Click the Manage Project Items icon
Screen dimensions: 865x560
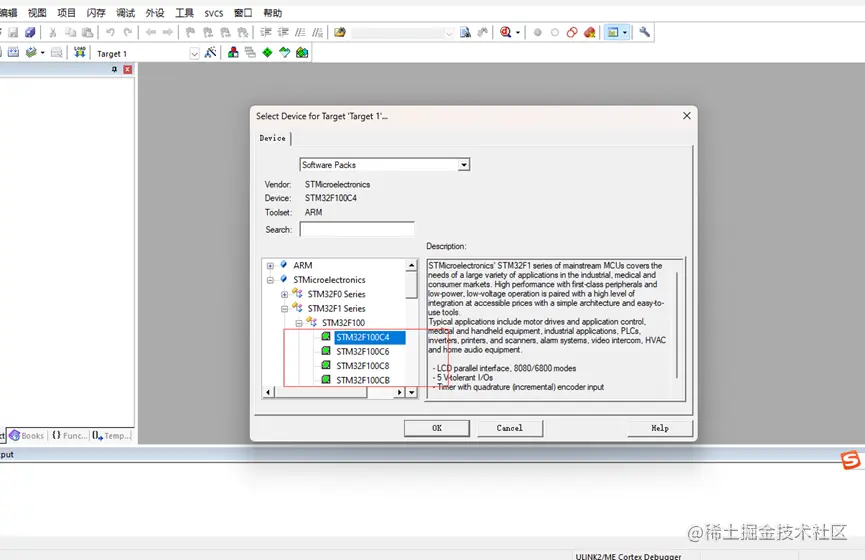233,52
